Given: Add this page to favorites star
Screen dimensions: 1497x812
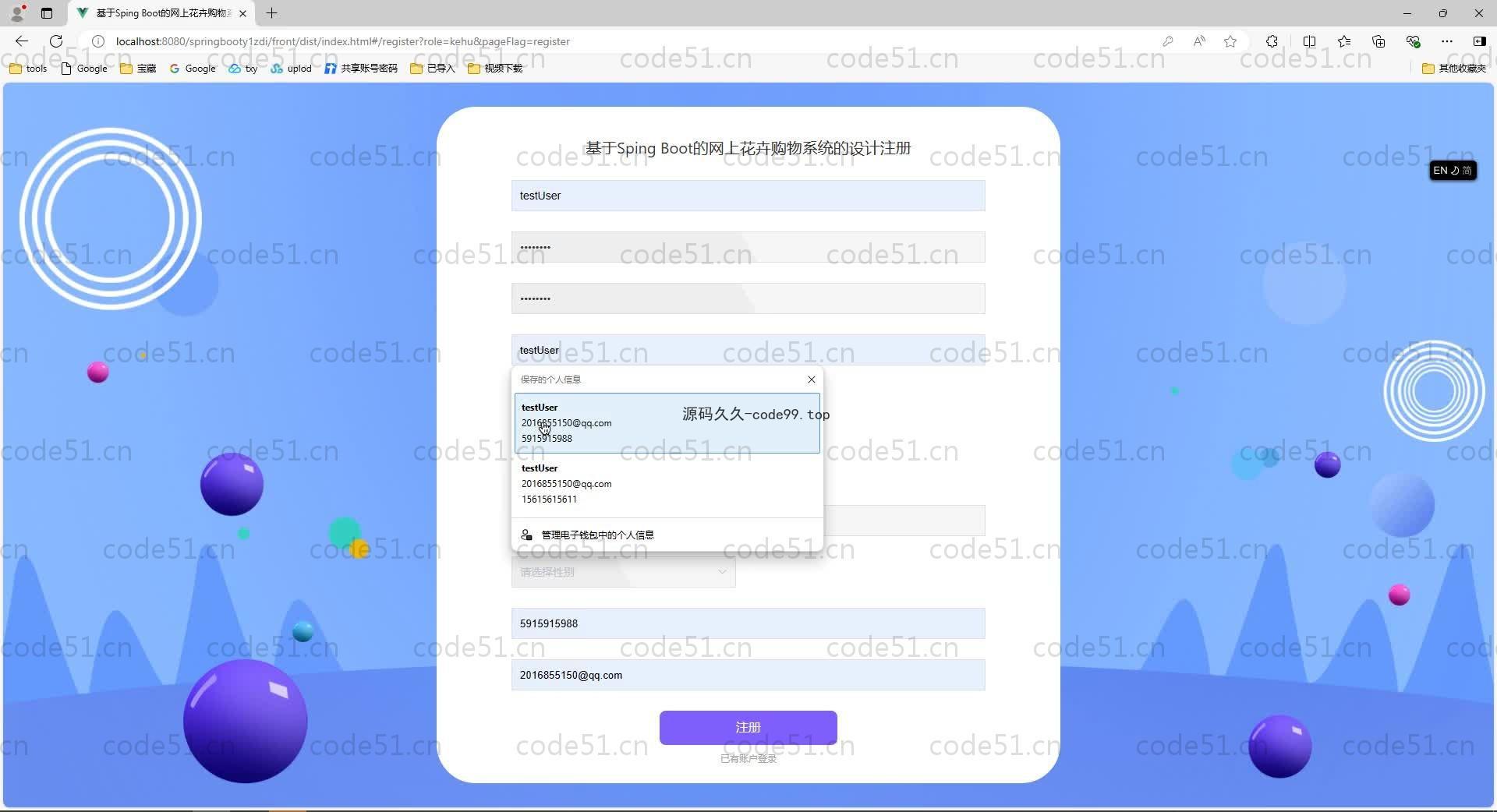Looking at the screenshot, I should coord(1230,41).
